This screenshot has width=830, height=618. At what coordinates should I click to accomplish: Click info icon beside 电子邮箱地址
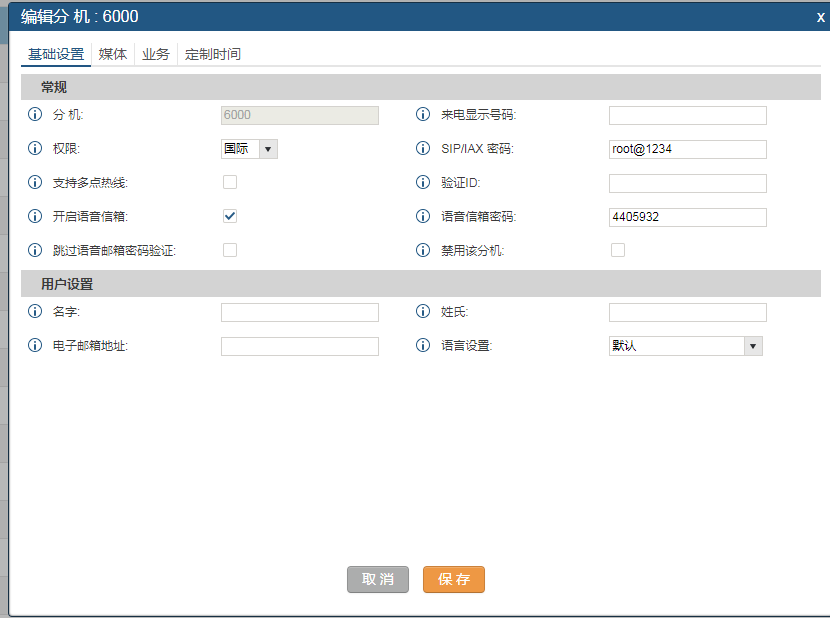click(35, 346)
